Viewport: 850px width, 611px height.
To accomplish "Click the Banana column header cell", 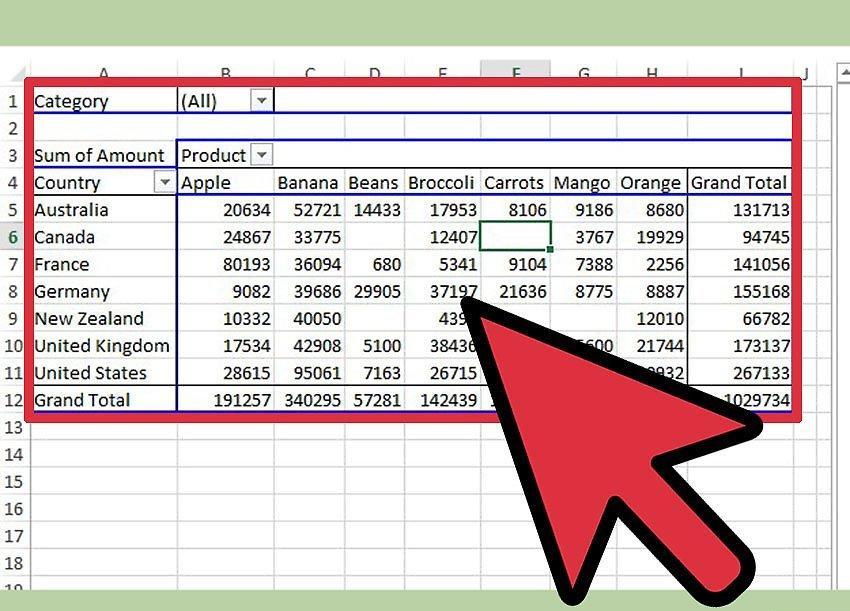I will [309, 183].
